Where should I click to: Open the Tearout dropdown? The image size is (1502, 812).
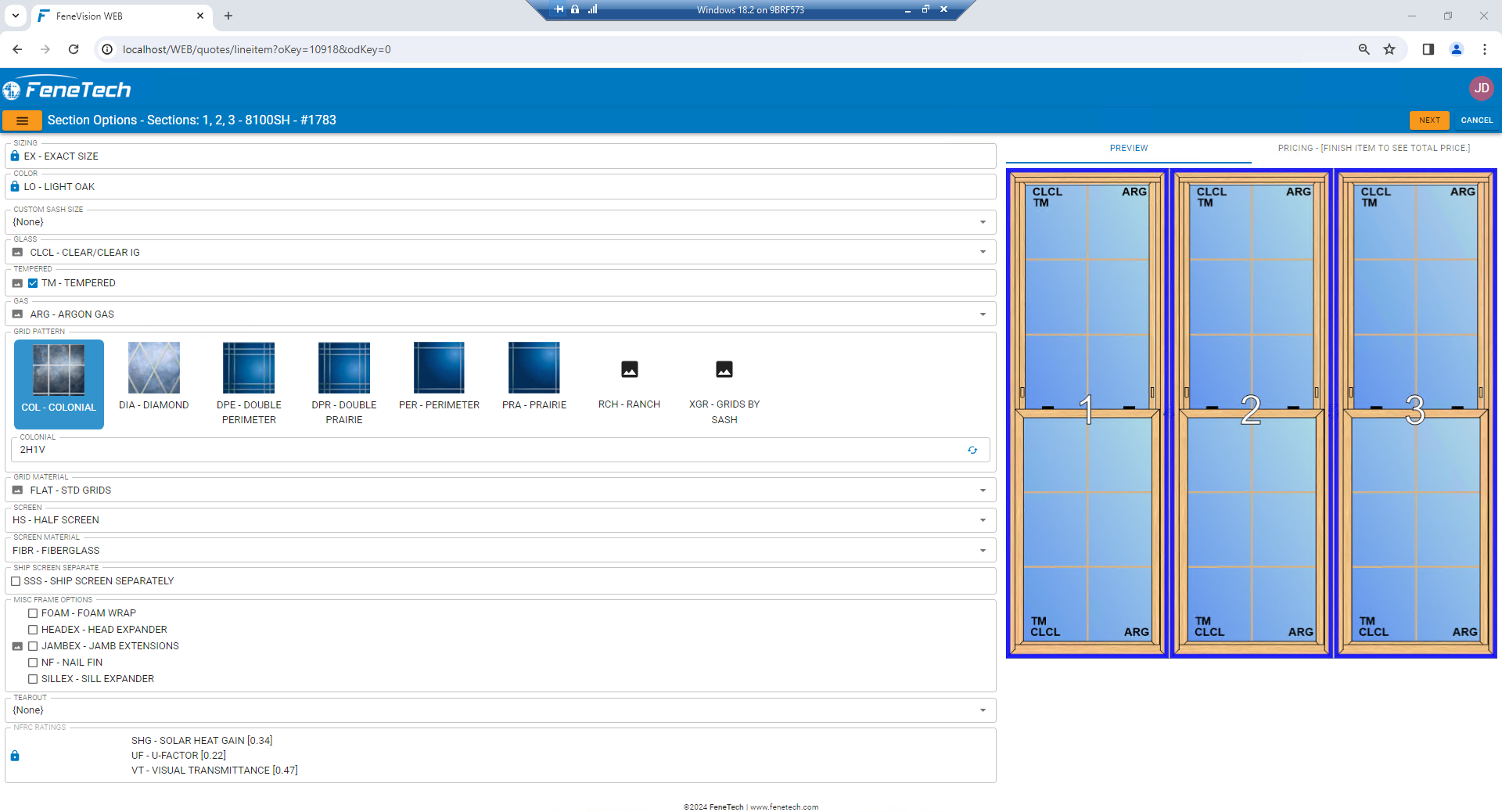[x=983, y=710]
